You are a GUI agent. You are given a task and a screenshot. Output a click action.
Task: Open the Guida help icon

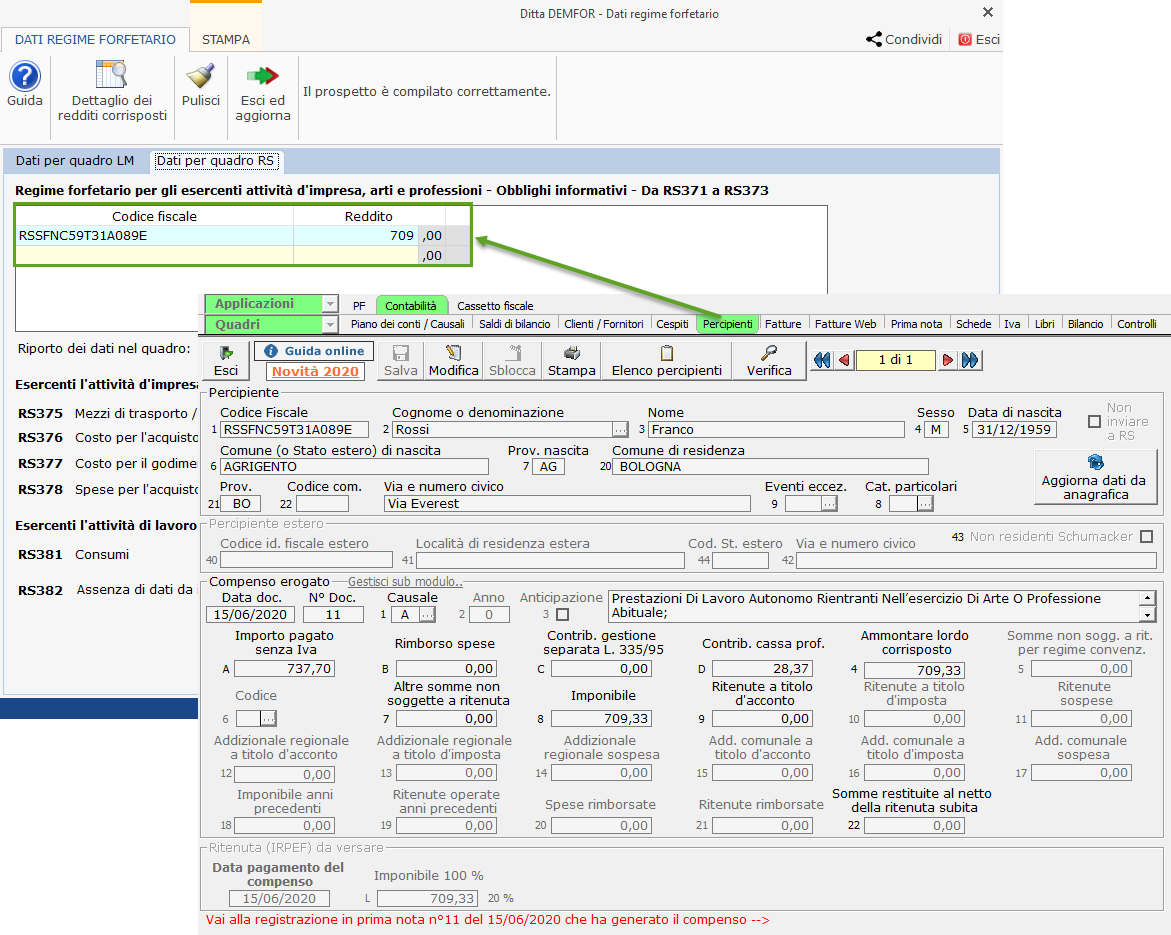(x=25, y=78)
